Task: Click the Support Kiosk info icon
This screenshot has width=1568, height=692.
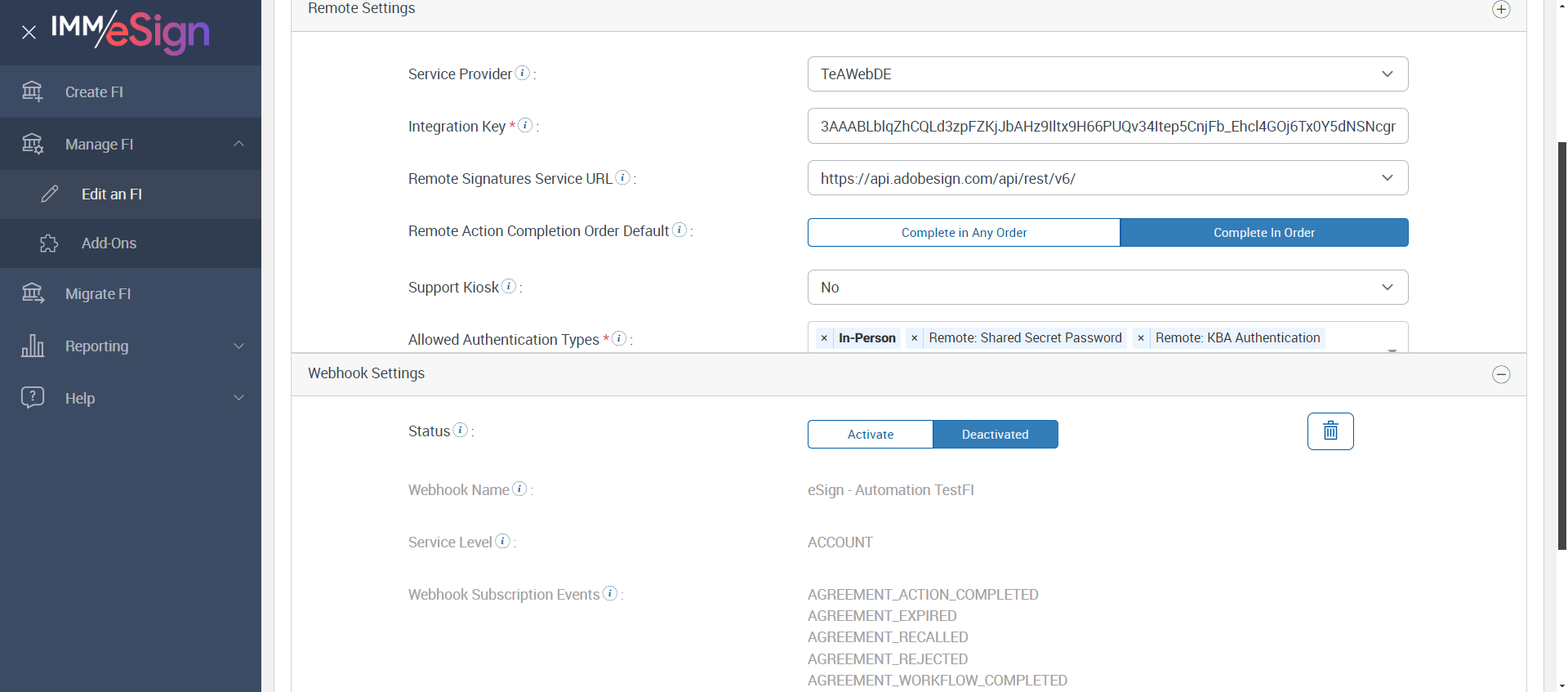Action: point(509,286)
